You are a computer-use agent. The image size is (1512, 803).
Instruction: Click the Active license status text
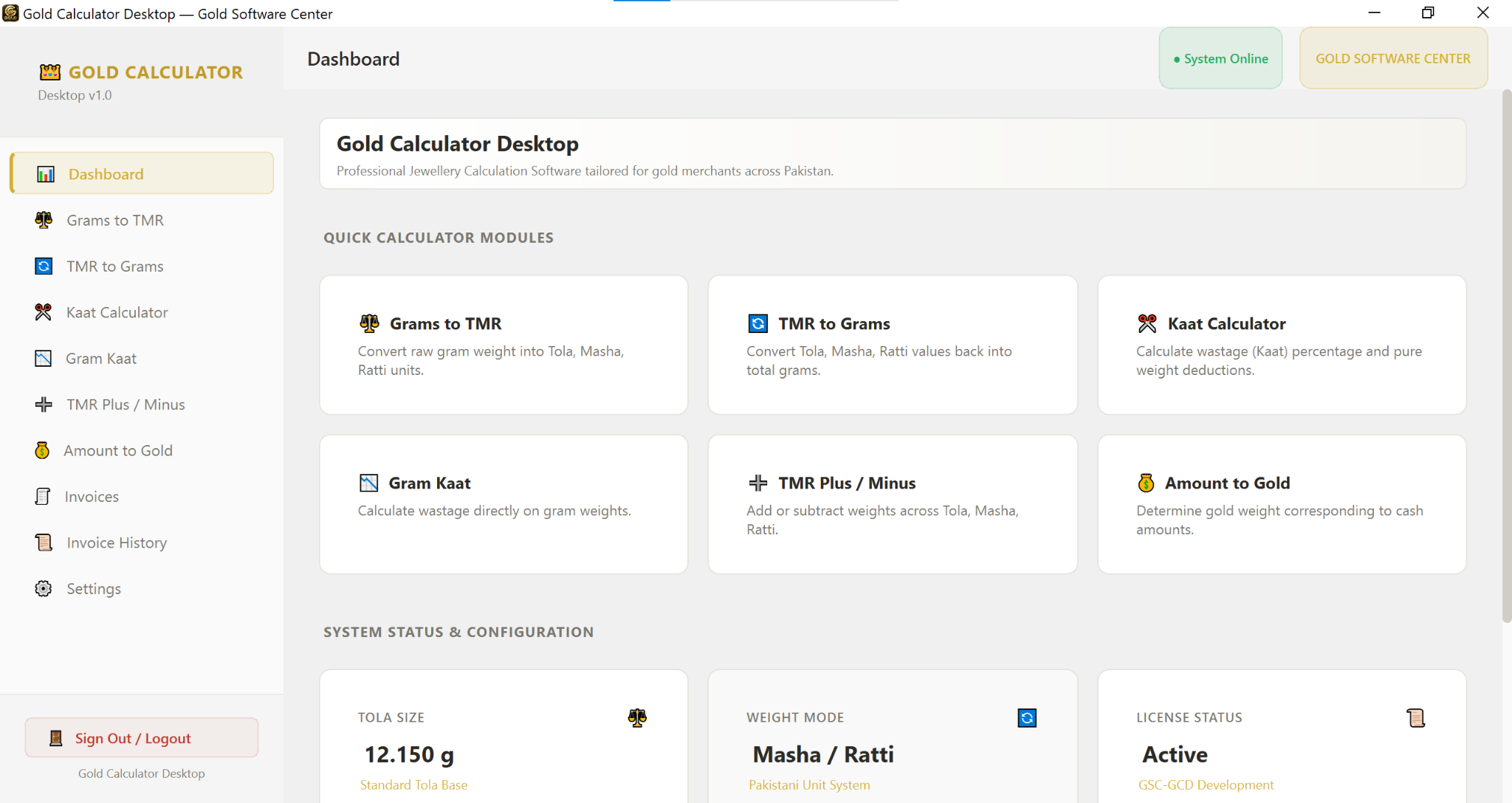[1175, 754]
